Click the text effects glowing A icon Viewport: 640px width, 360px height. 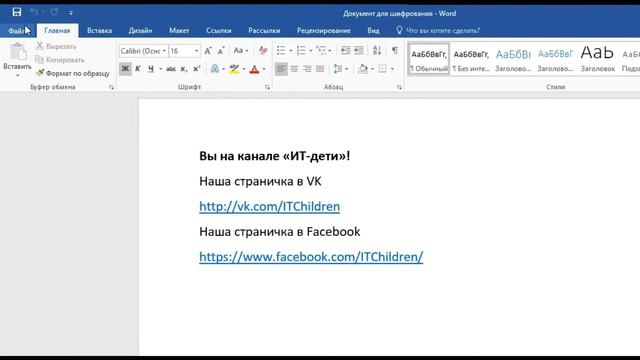[215, 69]
